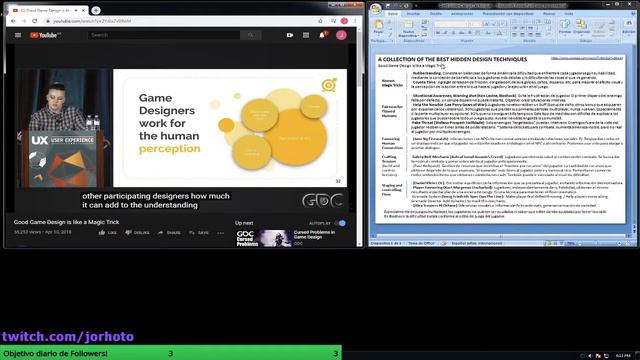This screenshot has width=640, height=360.
Task: Click Nueva diapositiva to add a slide
Action: click(x=408, y=29)
